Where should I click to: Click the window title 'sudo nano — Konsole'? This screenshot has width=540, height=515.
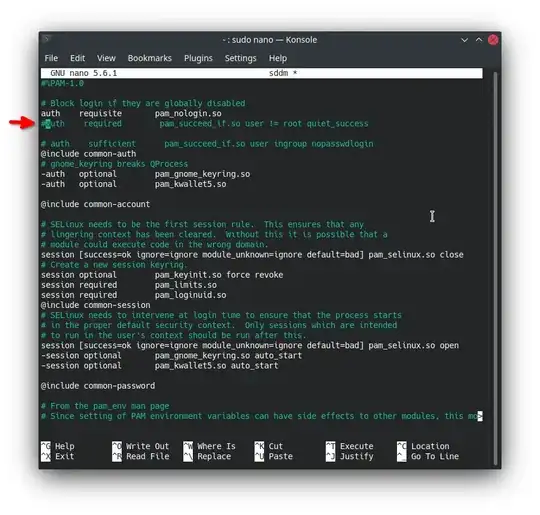(x=269, y=40)
